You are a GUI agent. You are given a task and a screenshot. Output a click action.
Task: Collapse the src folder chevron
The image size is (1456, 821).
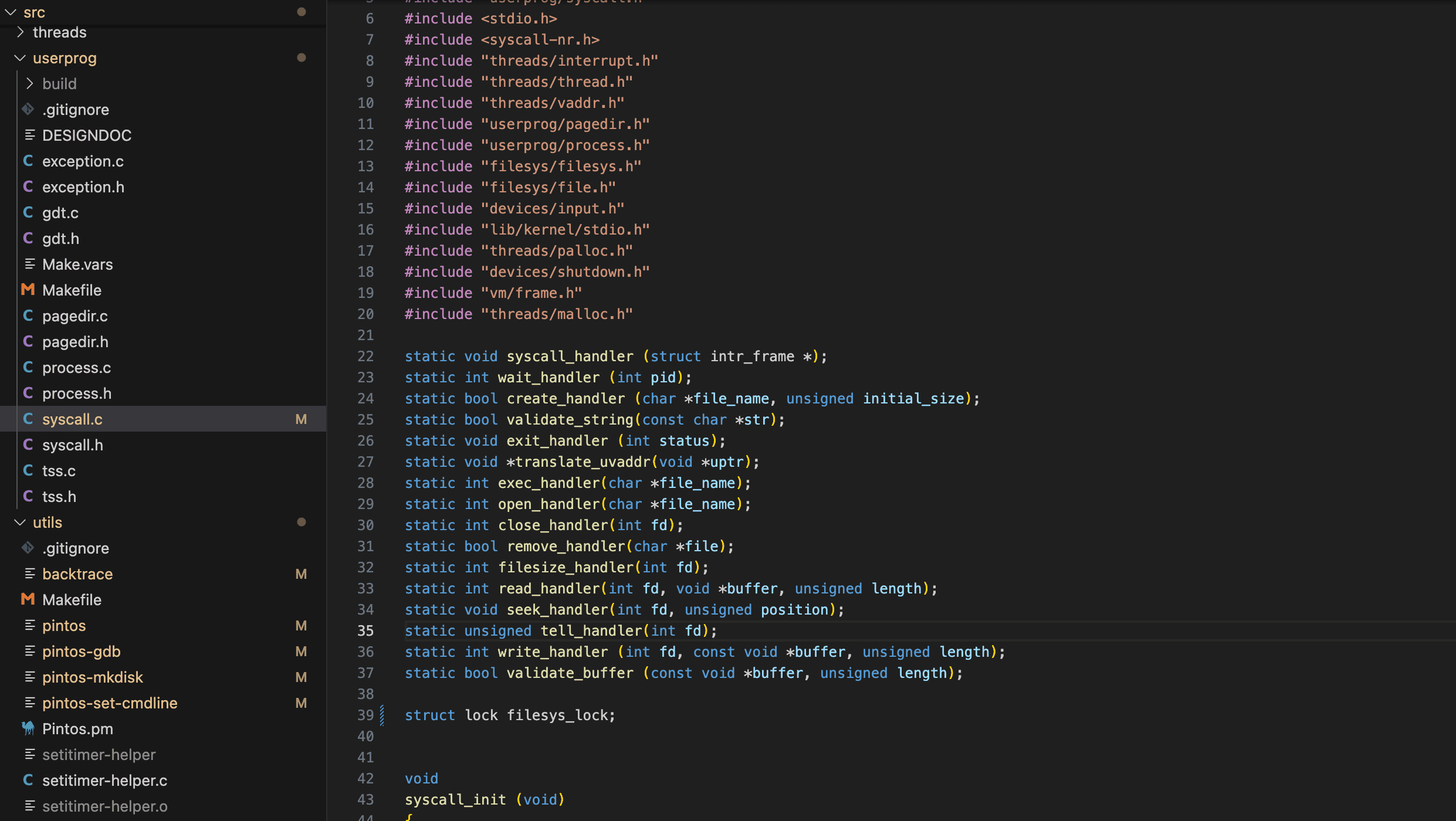point(11,12)
